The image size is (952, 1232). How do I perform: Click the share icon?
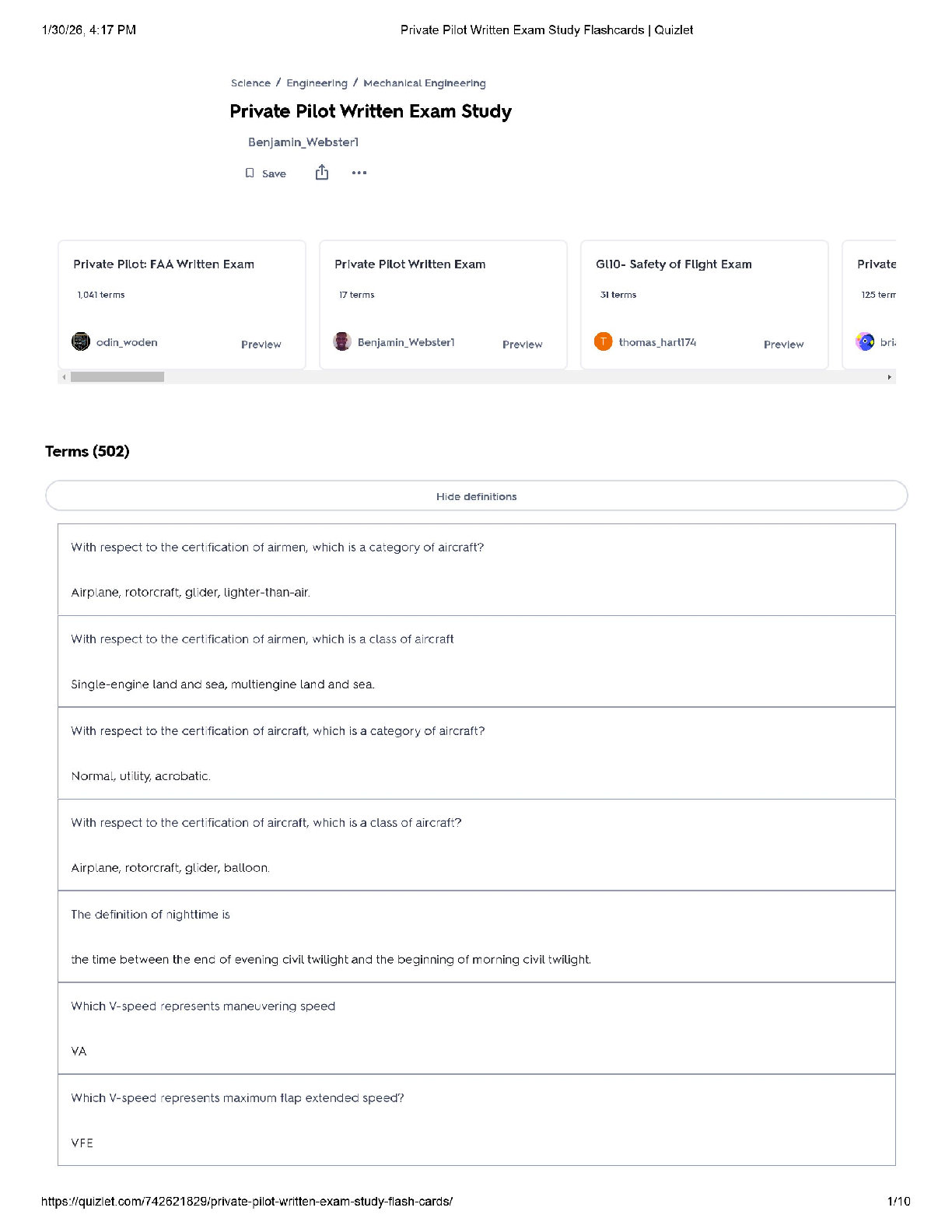(x=322, y=173)
